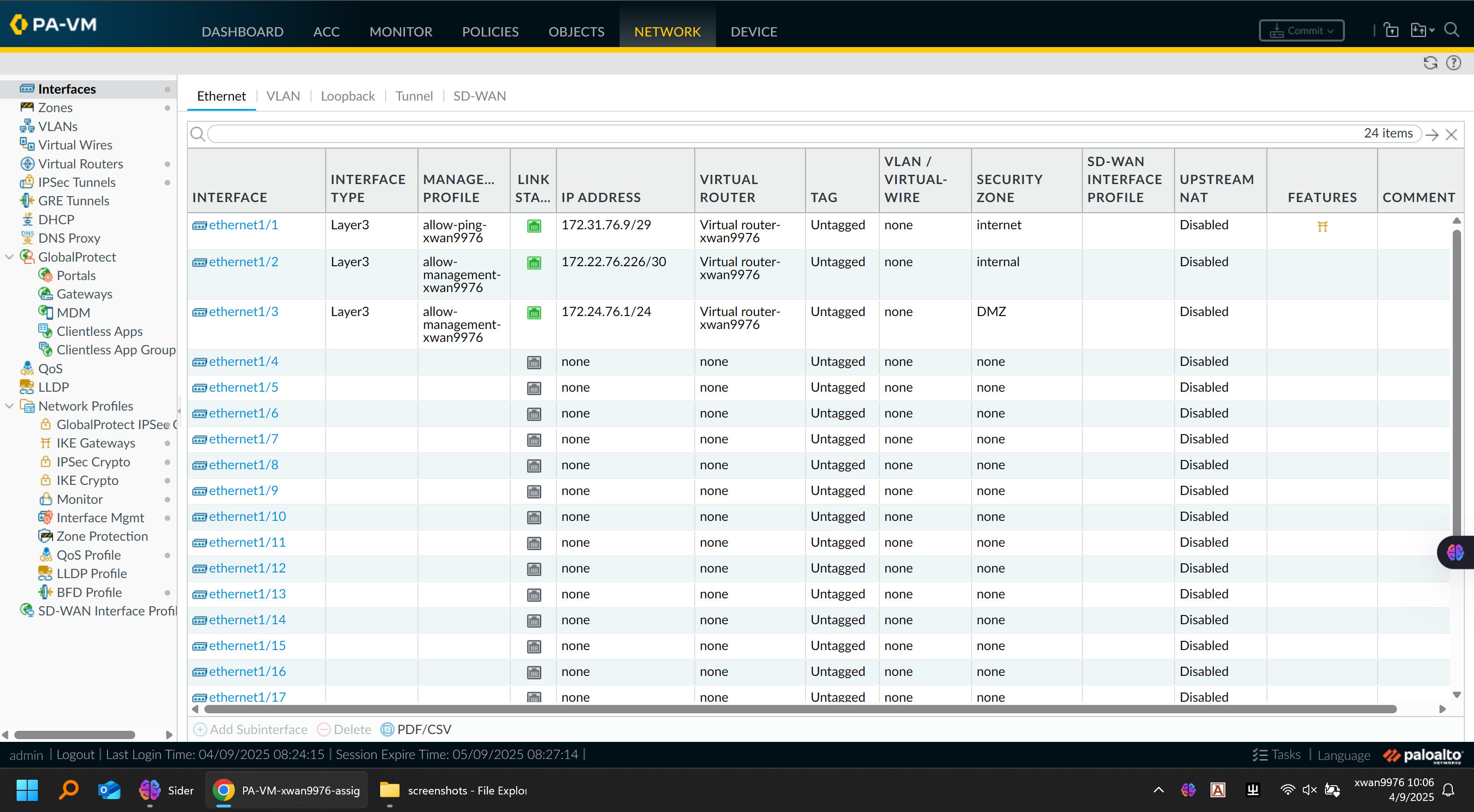Click in the interface search filter field
Viewport: 1474px width, 812px height.
click(778, 134)
